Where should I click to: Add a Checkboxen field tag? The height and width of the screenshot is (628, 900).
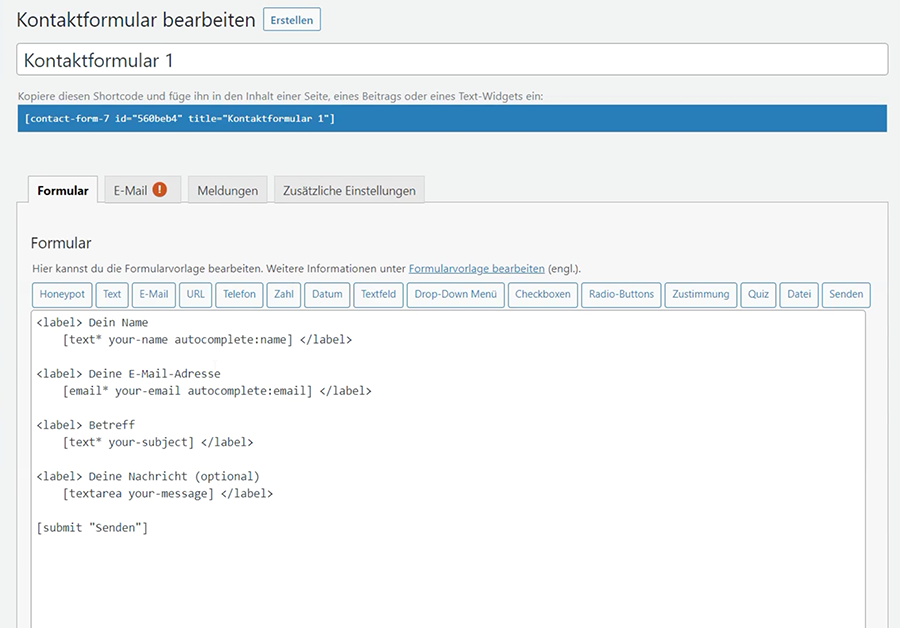[543, 294]
